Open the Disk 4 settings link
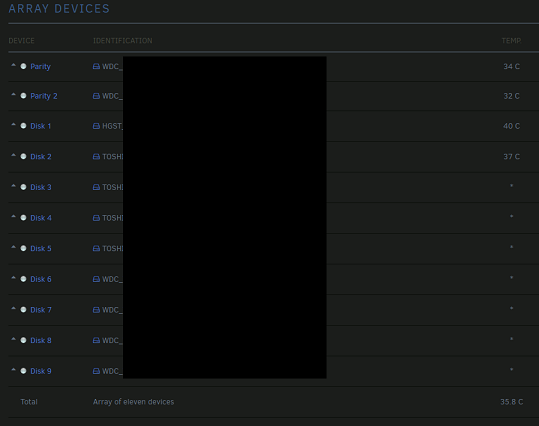Screen dimensions: 539x426 pos(41,218)
